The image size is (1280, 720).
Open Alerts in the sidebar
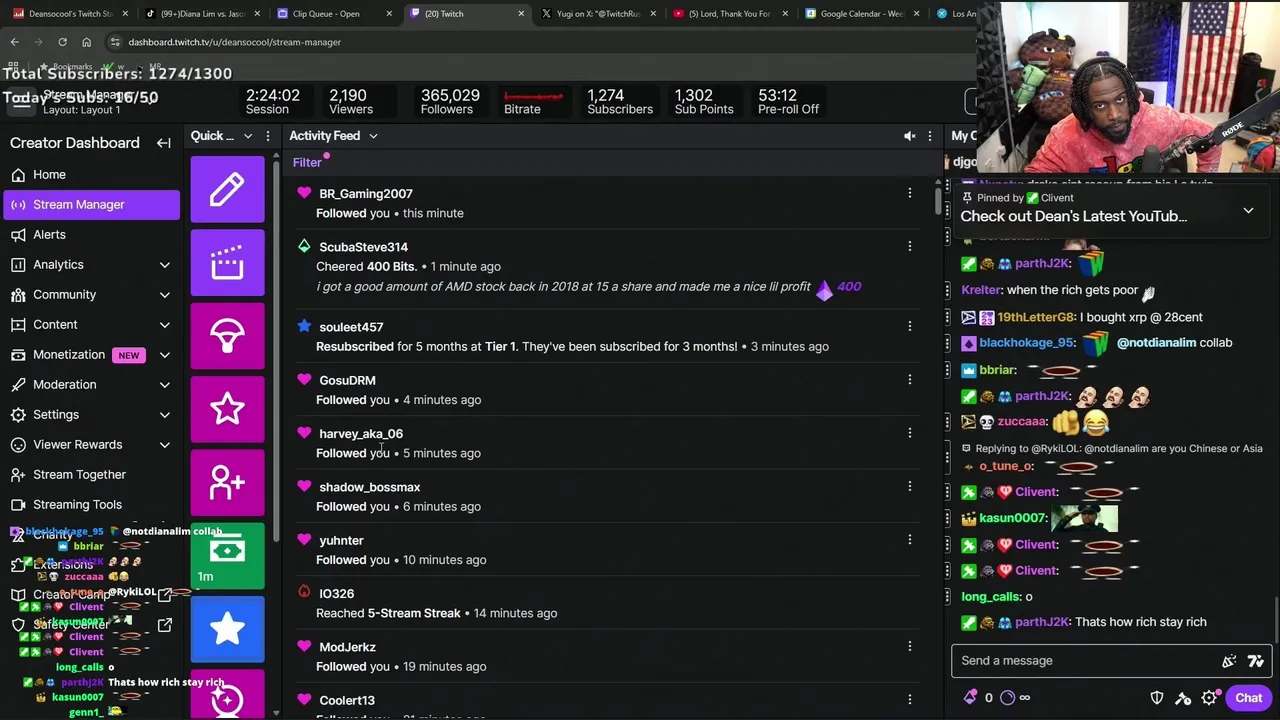(92, 234)
